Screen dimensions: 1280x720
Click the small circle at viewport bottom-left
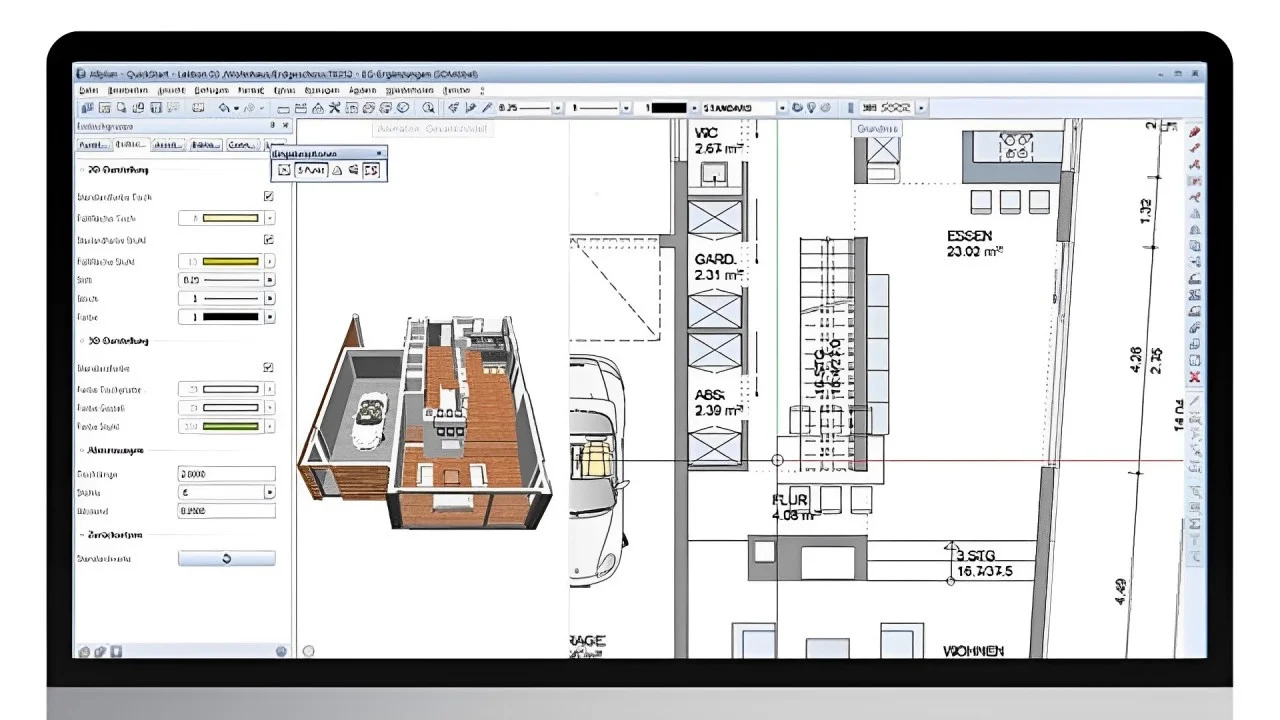pyautogui.click(x=308, y=651)
